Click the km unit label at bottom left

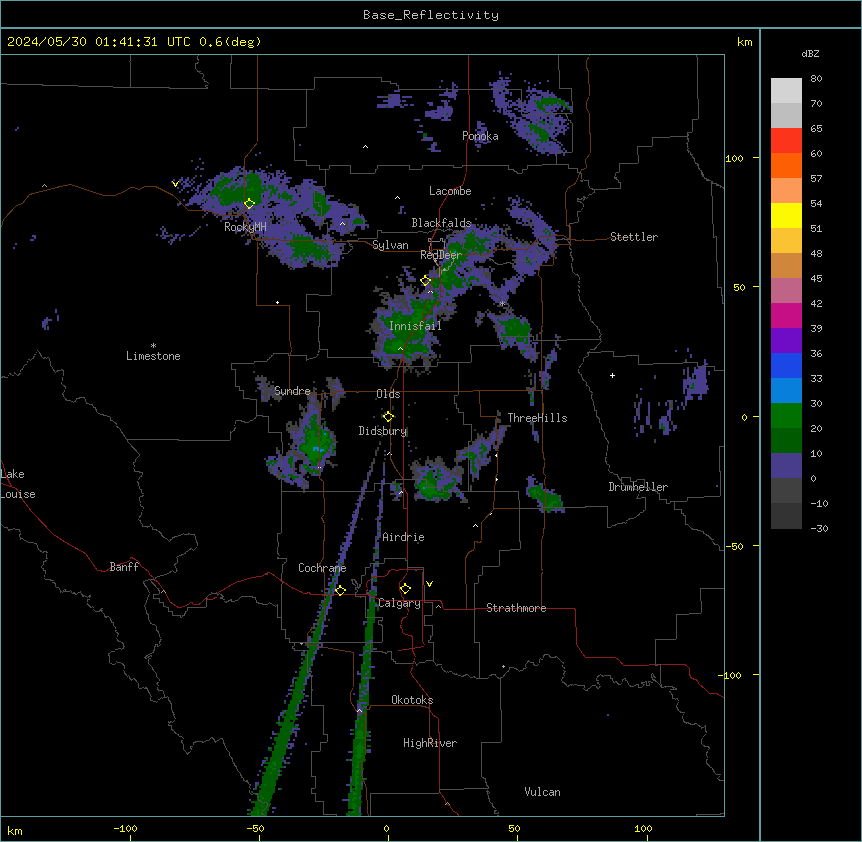click(15, 831)
